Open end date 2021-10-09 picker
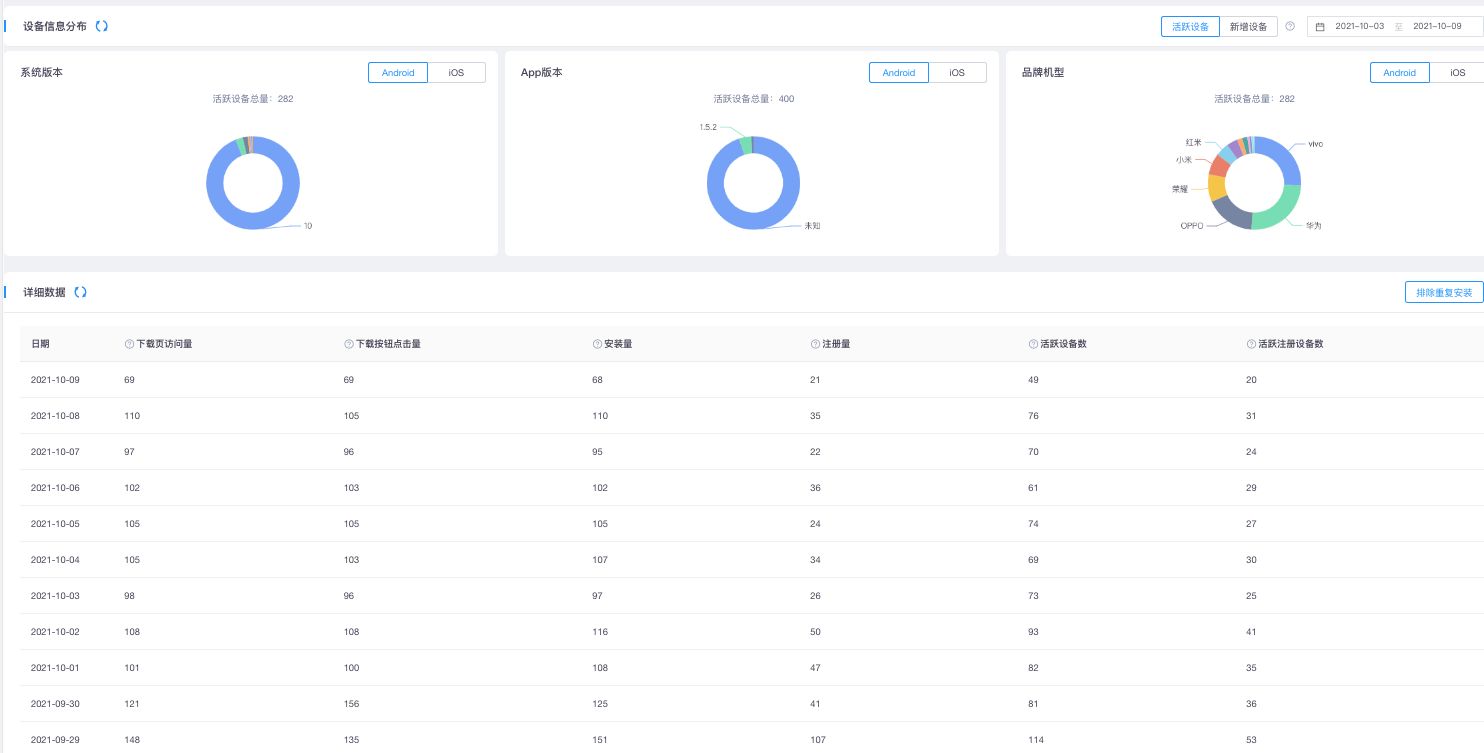Image resolution: width=1484 pixels, height=753 pixels. pyautogui.click(x=1437, y=26)
